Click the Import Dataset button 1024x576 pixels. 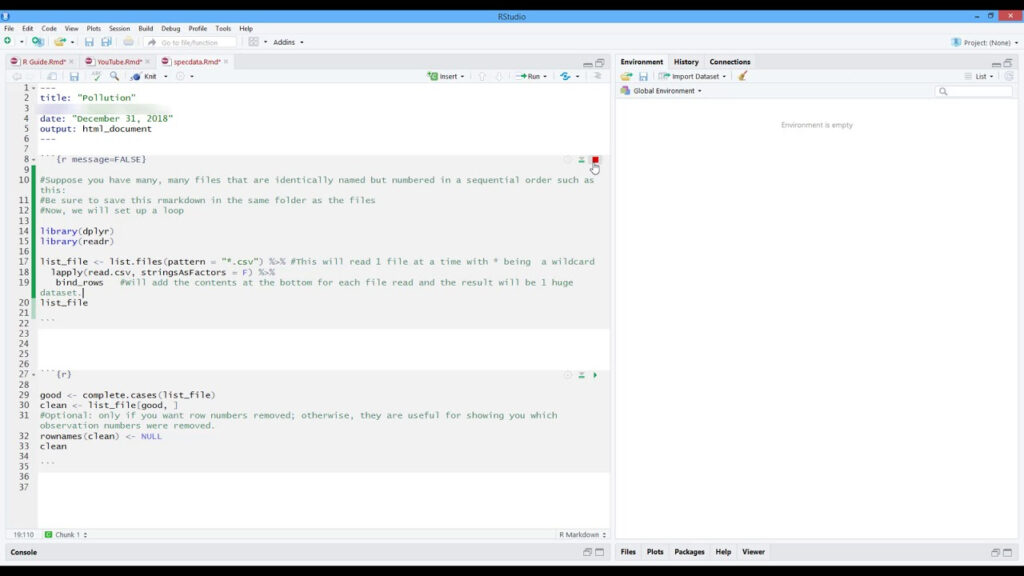coord(692,76)
